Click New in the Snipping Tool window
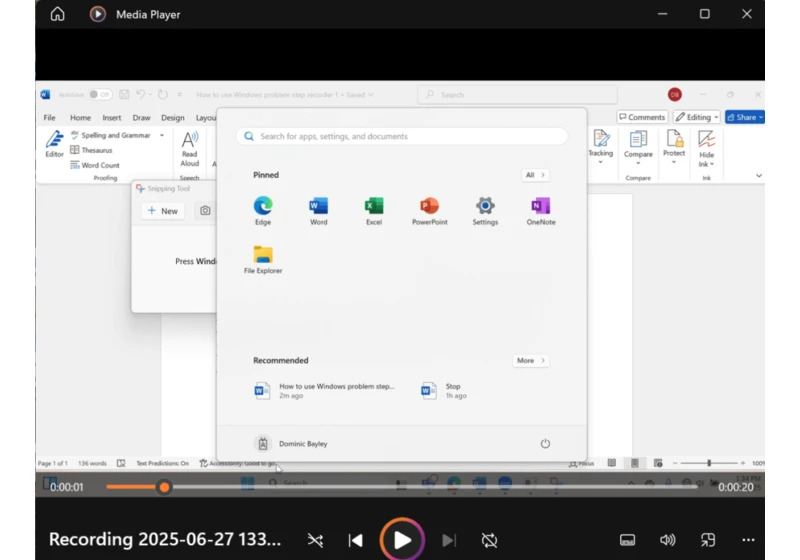Viewport: 800px width, 560px height. (x=163, y=211)
